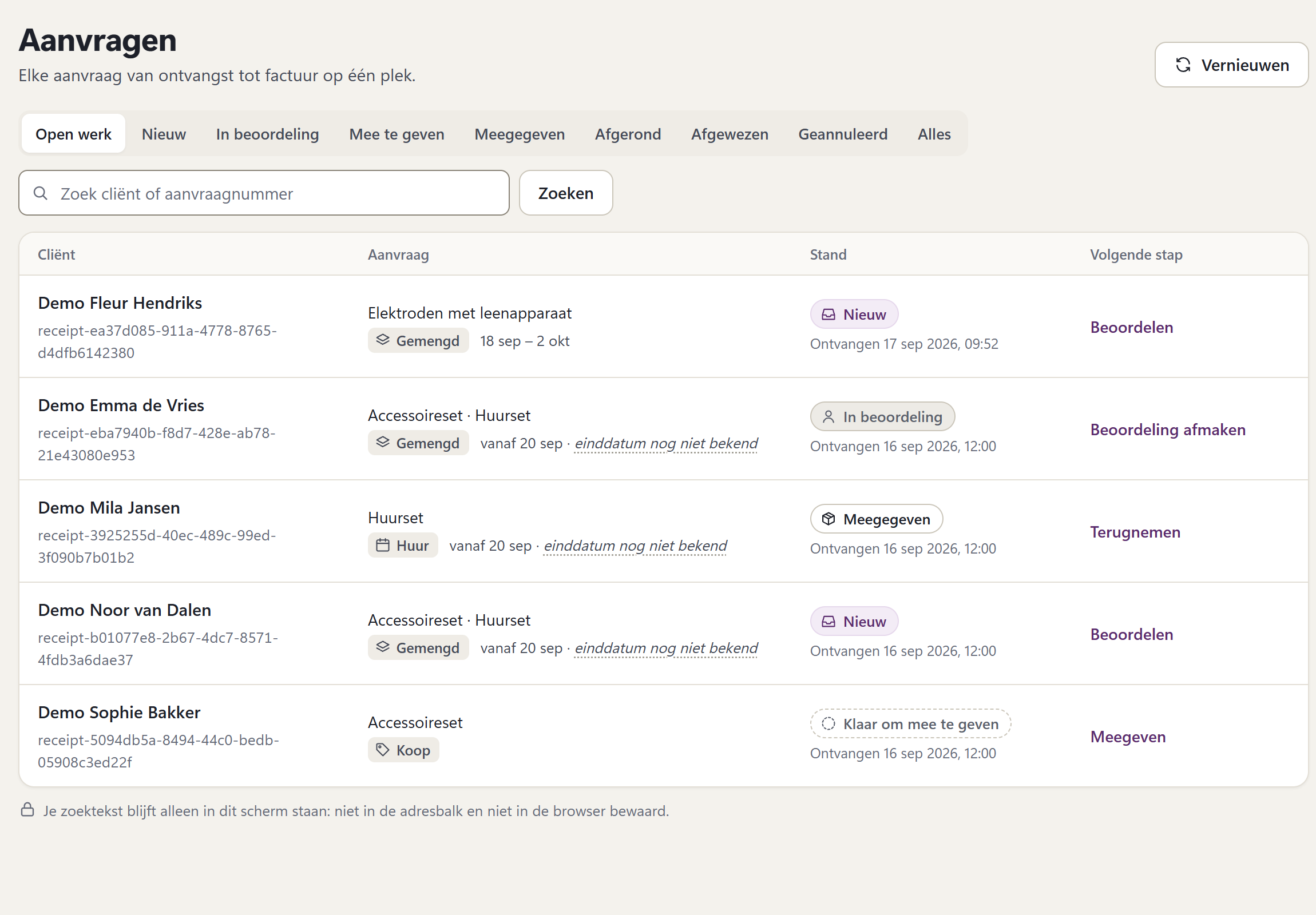Click the layers icon in Noor van Dalen's Gemengd tag

(x=382, y=647)
